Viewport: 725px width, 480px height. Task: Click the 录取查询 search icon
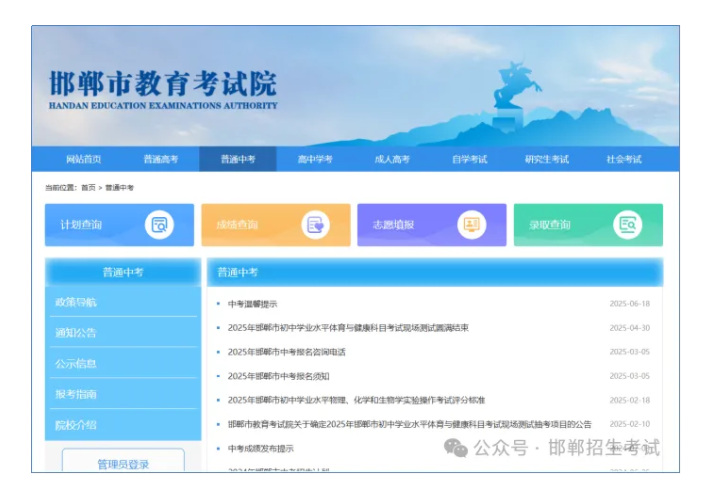[x=628, y=225]
